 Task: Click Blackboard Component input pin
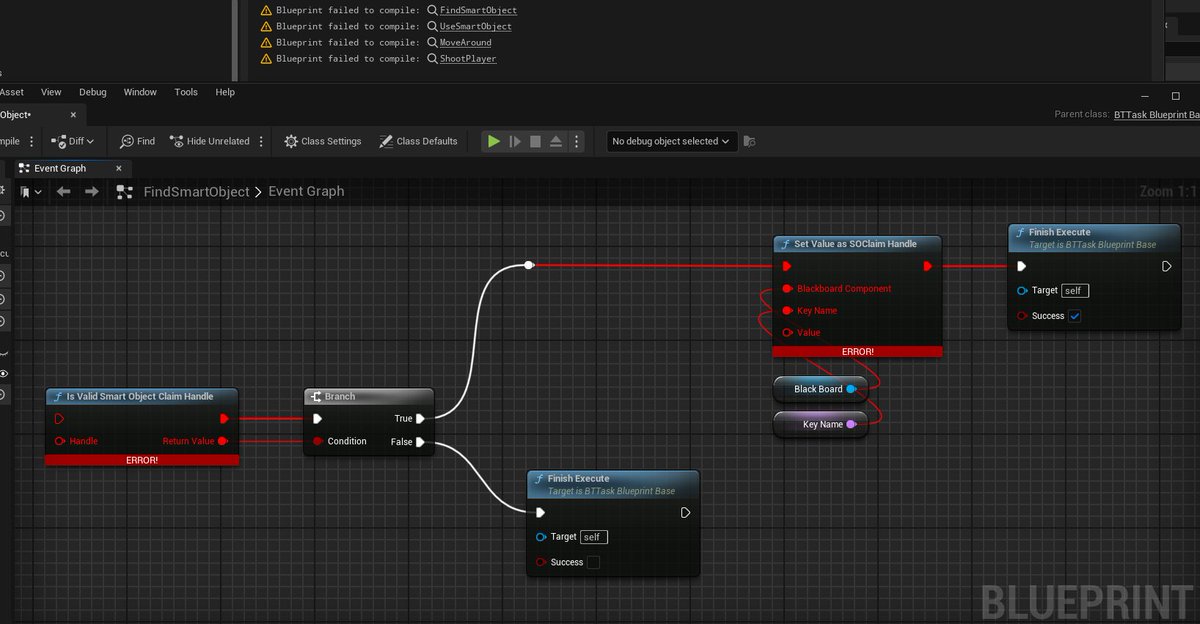(788, 289)
